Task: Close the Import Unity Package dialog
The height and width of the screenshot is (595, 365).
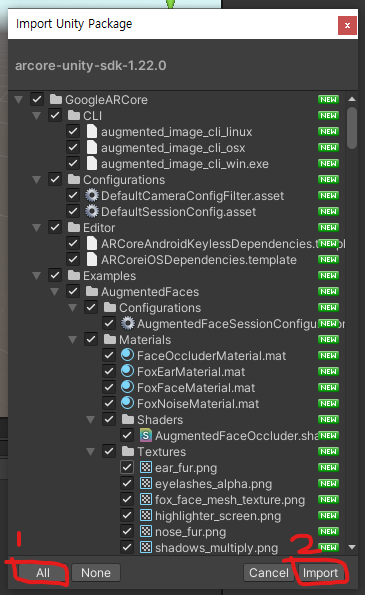Action: [x=347, y=25]
